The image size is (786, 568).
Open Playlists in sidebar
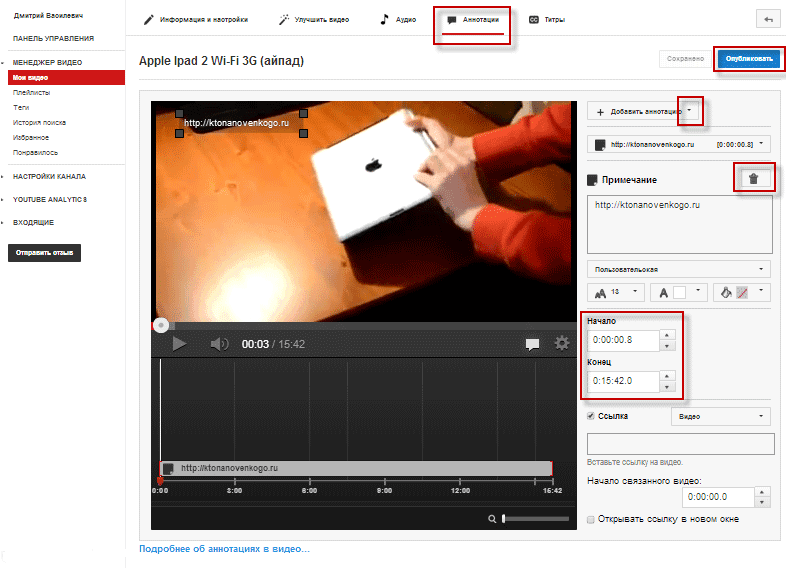[31, 93]
